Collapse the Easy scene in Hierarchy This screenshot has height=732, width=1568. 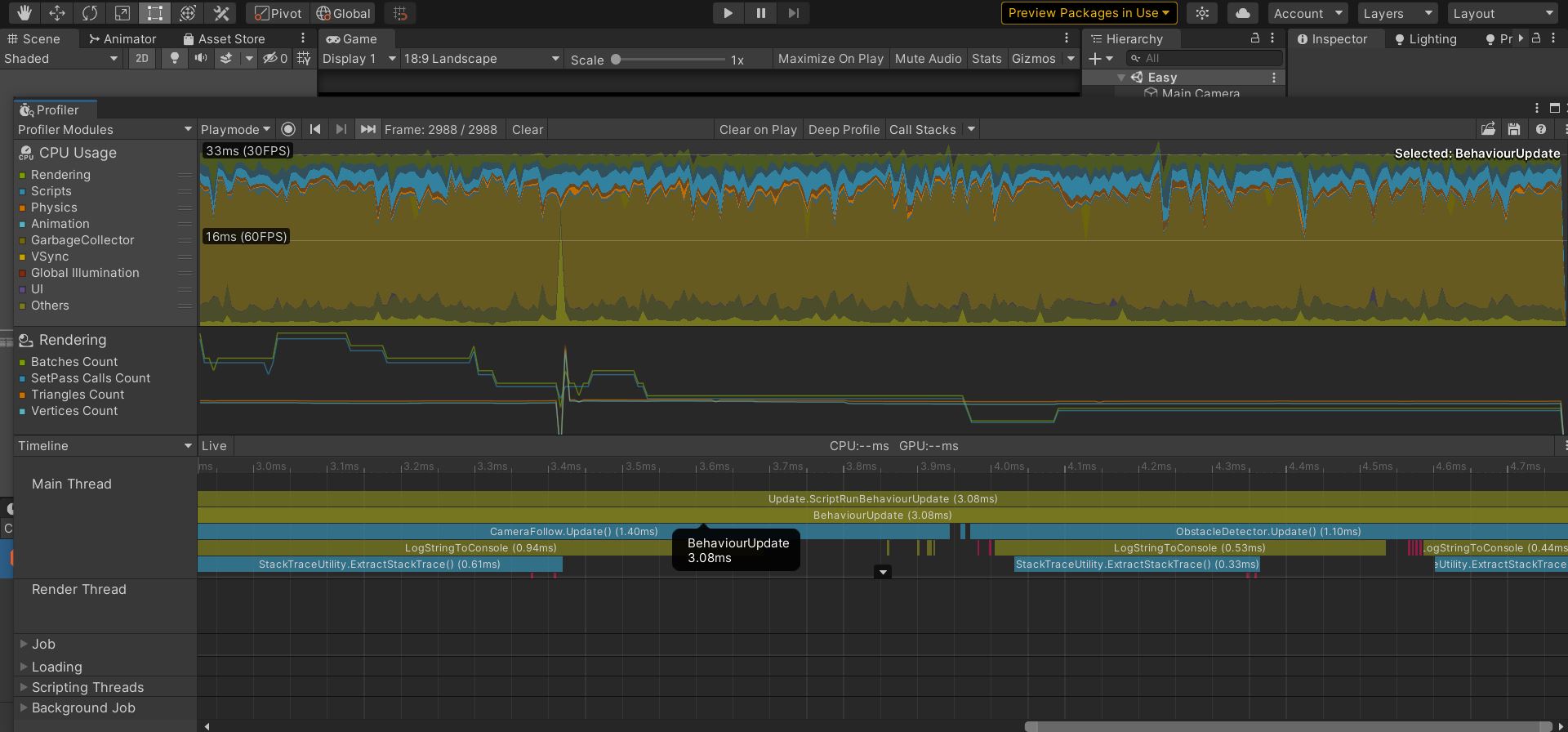pyautogui.click(x=1121, y=77)
